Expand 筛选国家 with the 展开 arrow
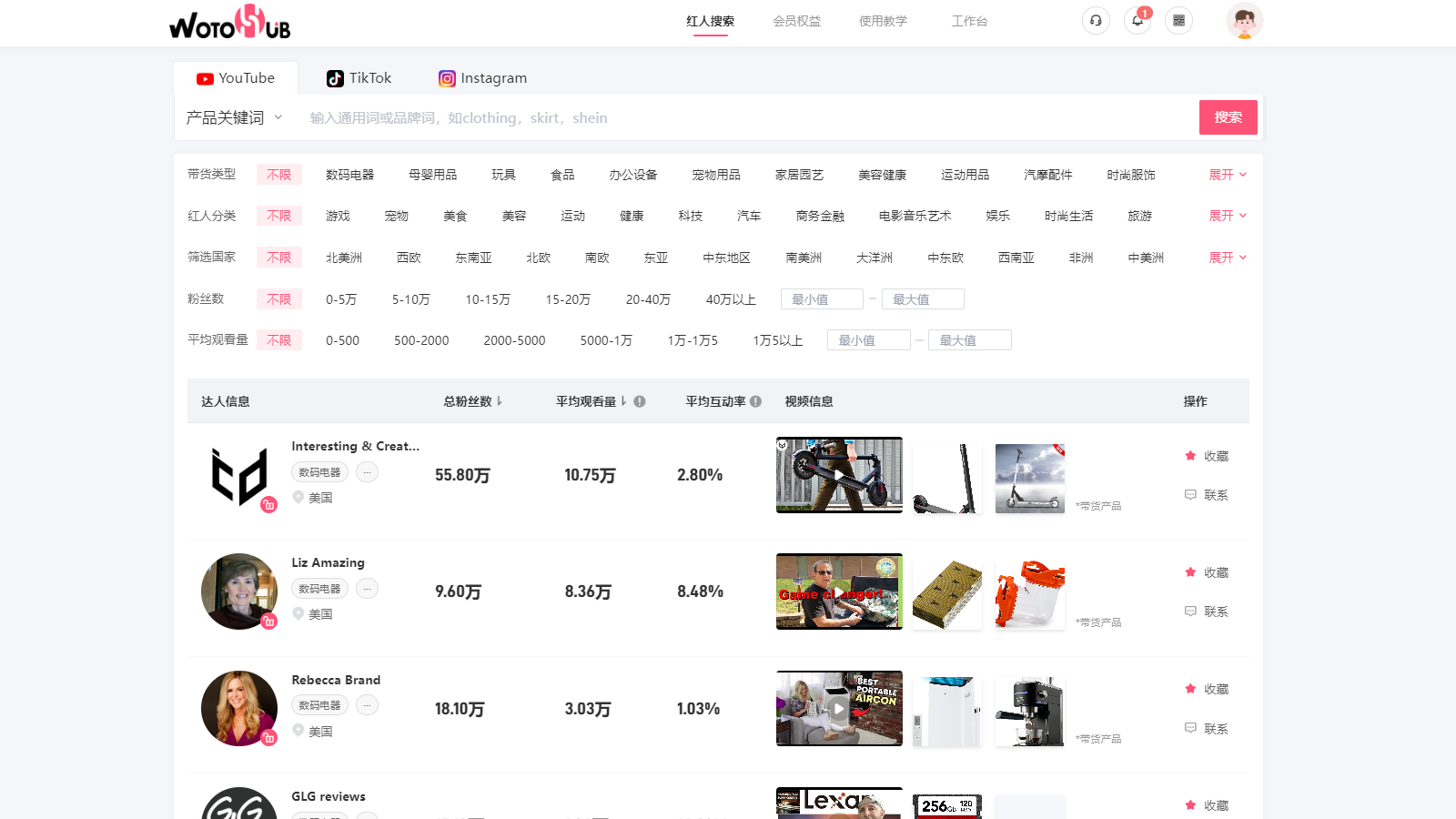This screenshot has height=819, width=1456. [1228, 257]
